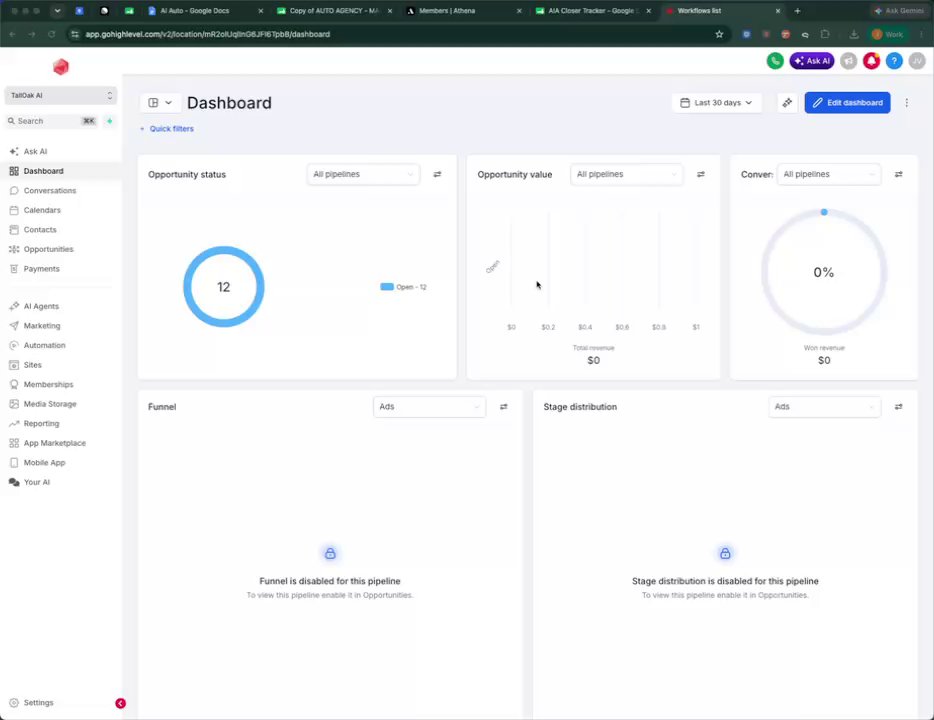
Task: Switch to the AIA Closer Tracker tab
Action: 593,11
